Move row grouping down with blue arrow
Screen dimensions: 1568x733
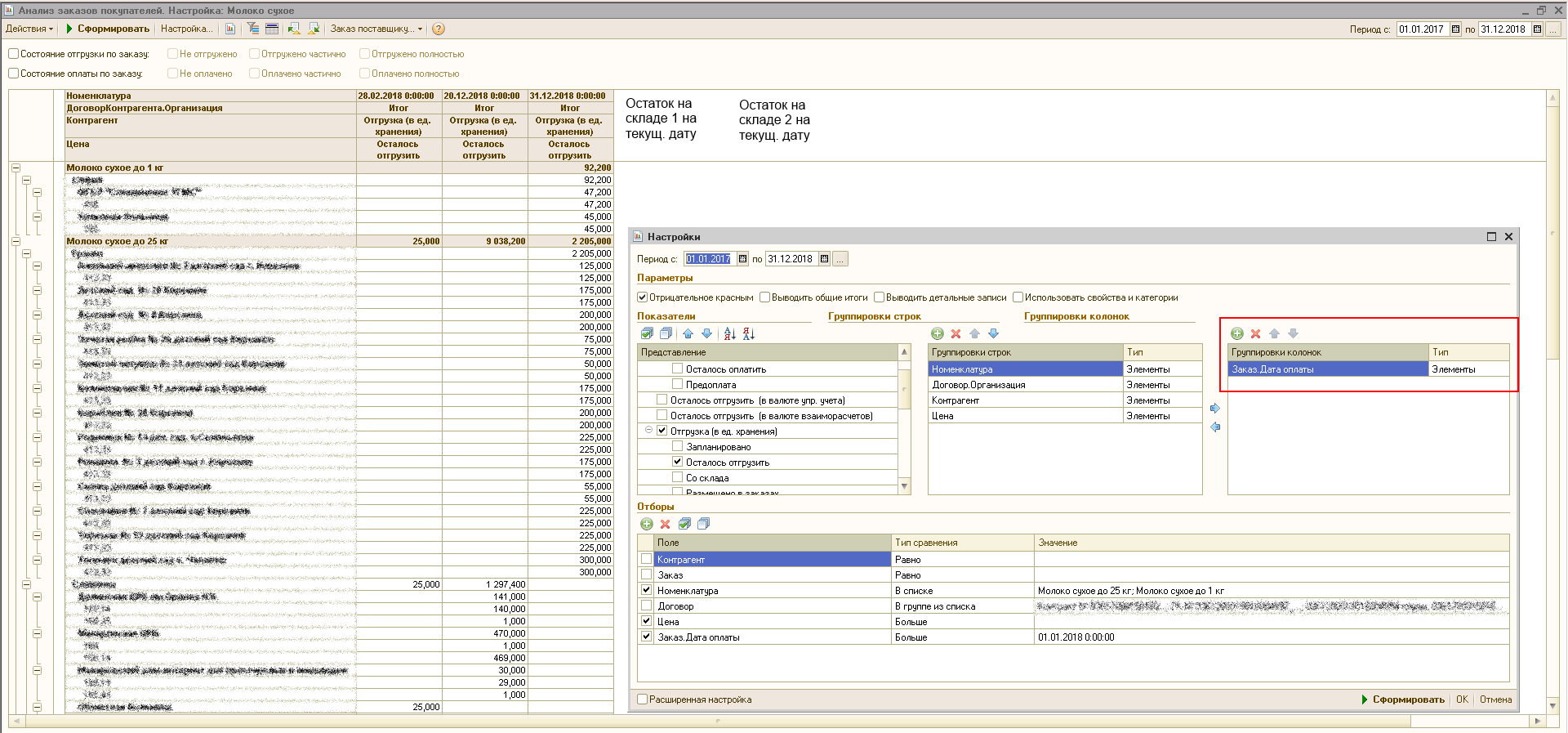[x=994, y=333]
